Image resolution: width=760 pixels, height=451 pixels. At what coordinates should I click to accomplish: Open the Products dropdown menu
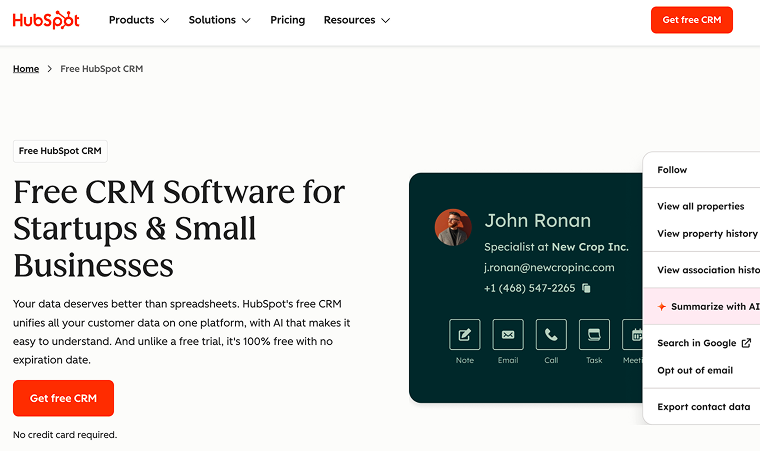pos(139,20)
